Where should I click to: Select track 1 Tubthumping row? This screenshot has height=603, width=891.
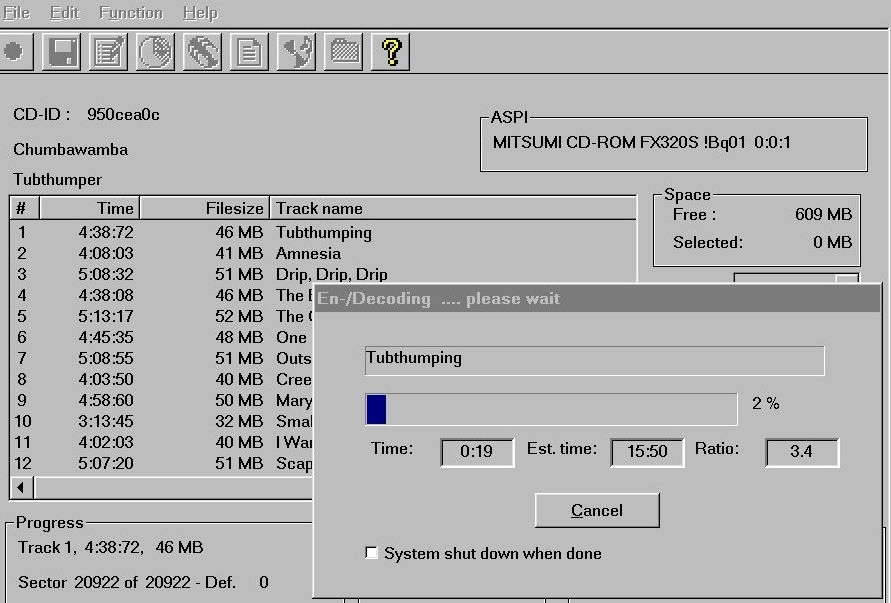pos(323,232)
